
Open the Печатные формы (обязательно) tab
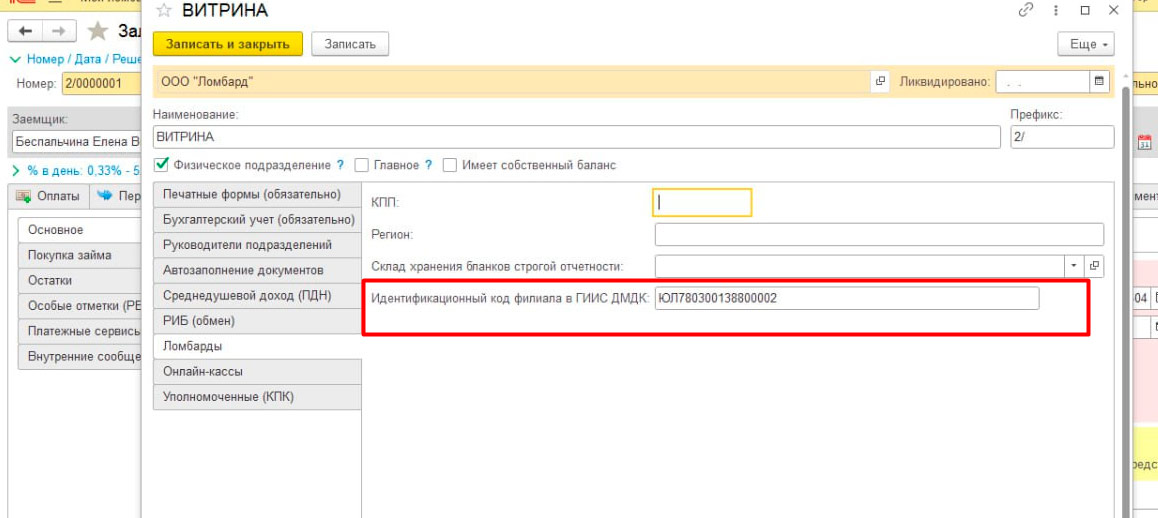(257, 195)
